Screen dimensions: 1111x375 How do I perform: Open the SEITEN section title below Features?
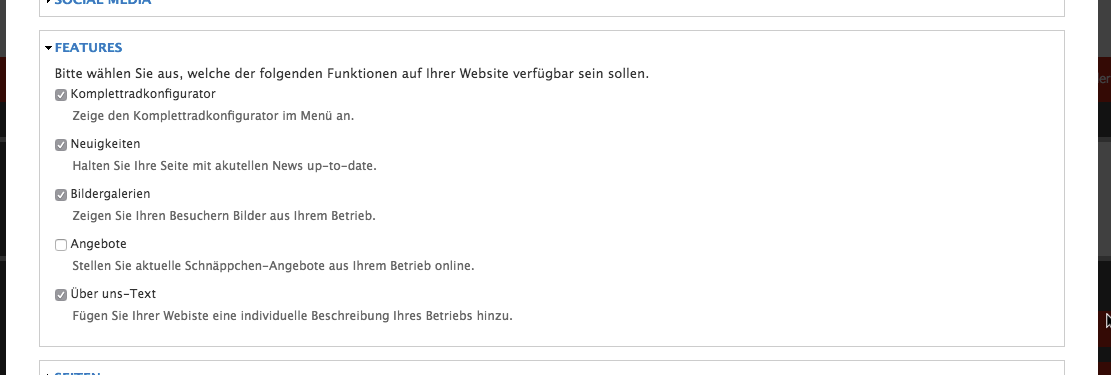pos(78,373)
